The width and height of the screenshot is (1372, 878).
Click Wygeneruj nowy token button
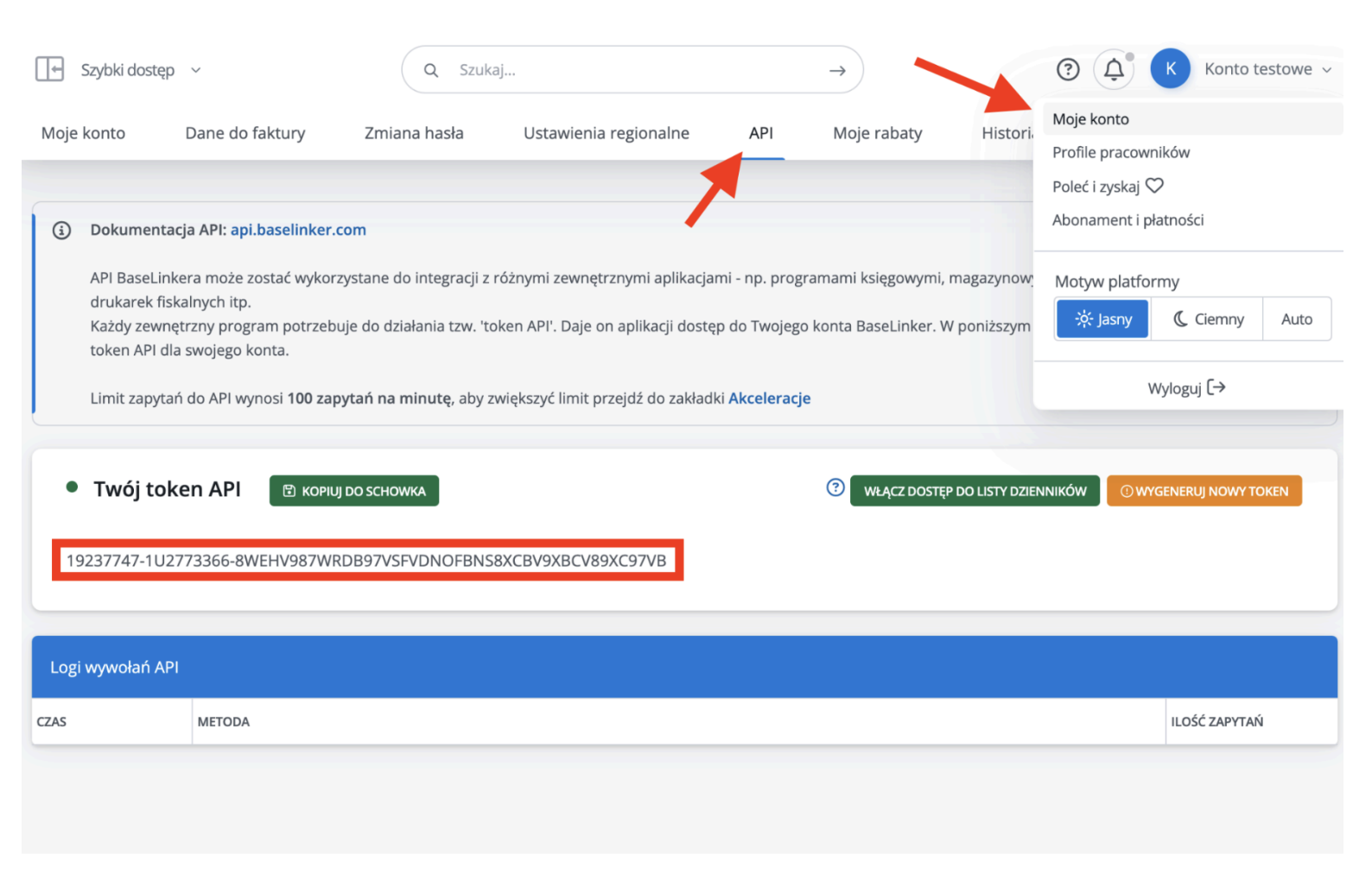coord(1204,491)
